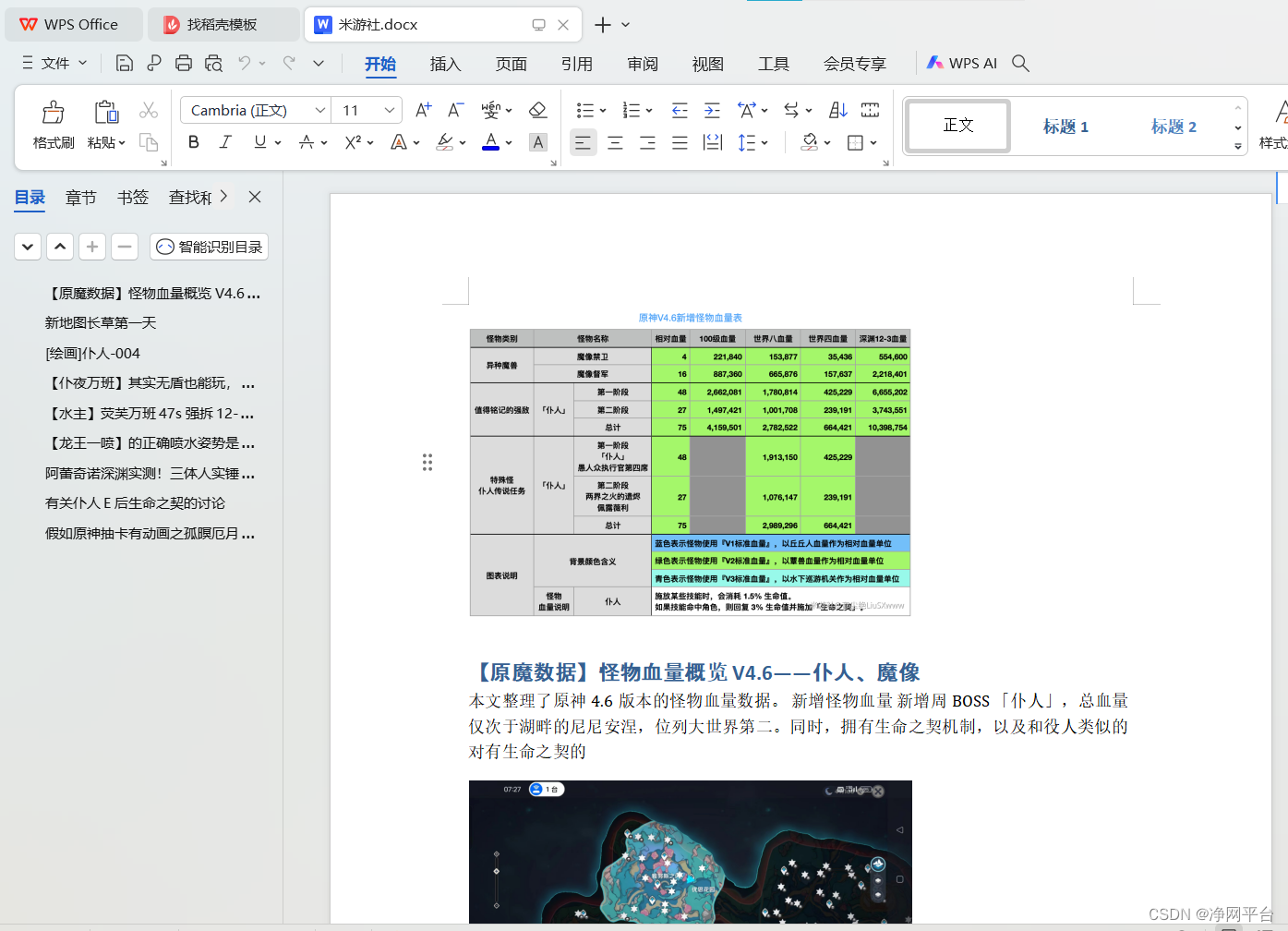Expand the styles gallery arrow
1288x931 pixels.
pyautogui.click(x=1238, y=146)
